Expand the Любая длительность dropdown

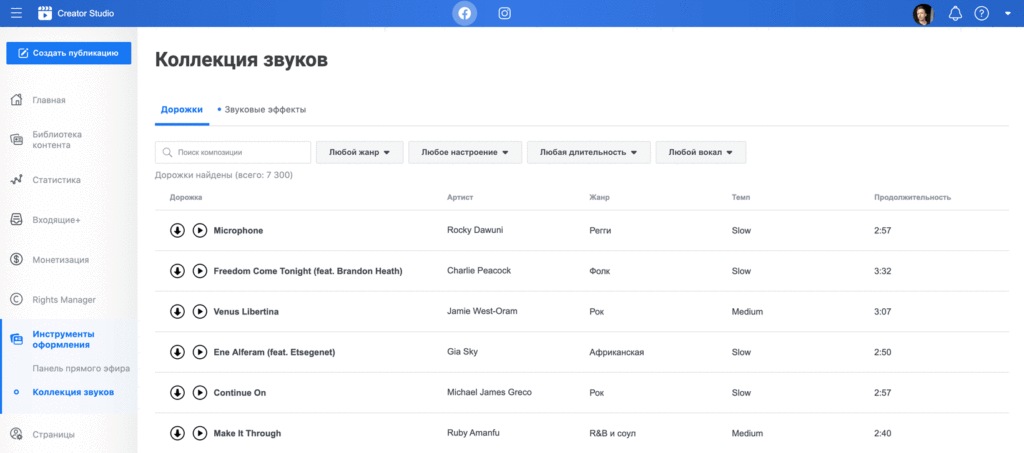click(x=588, y=152)
